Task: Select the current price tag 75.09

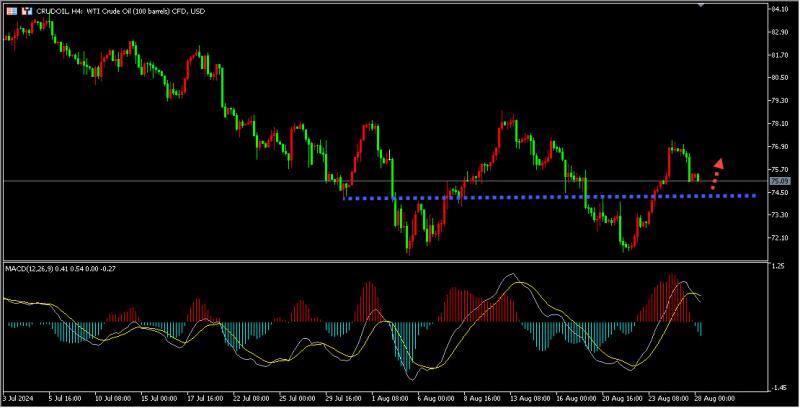Action: 780,181
